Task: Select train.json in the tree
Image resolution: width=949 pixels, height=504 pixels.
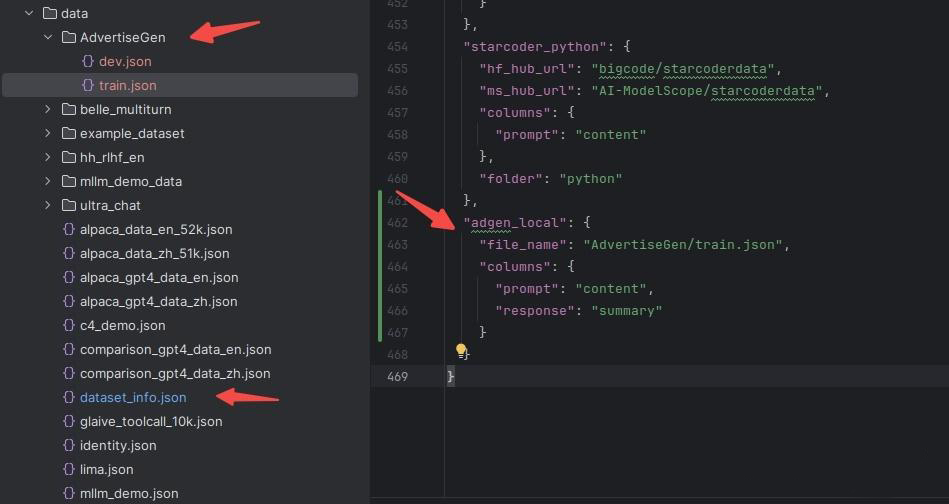Action: (128, 85)
